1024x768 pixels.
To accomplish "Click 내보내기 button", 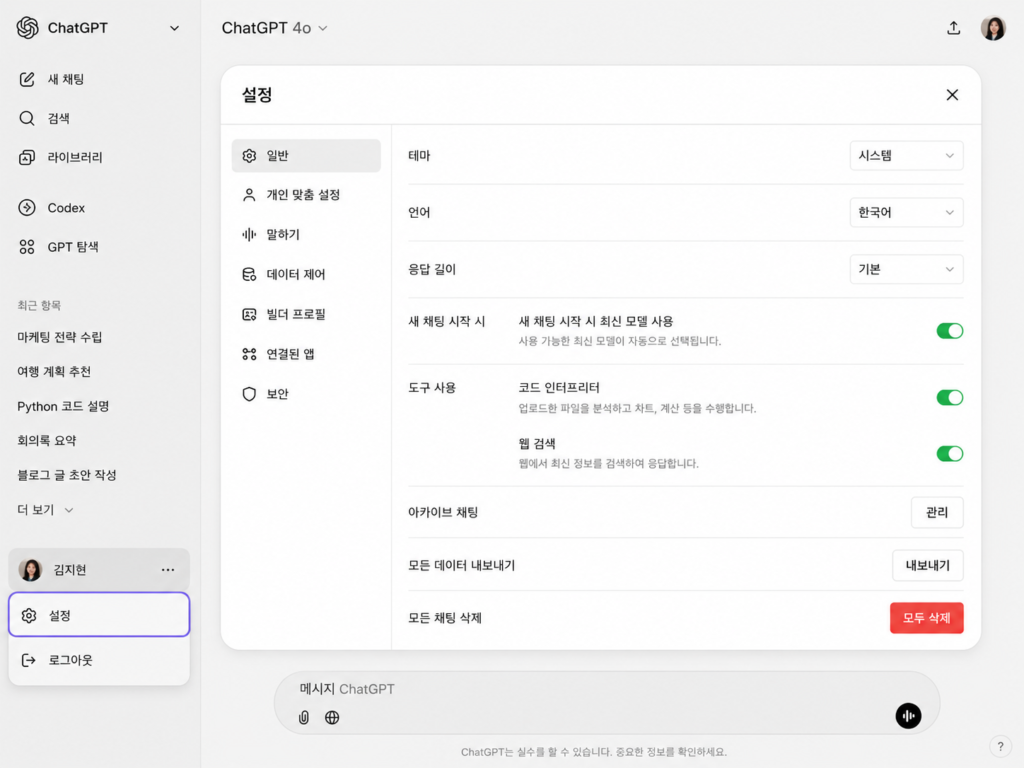I will [x=927, y=566].
